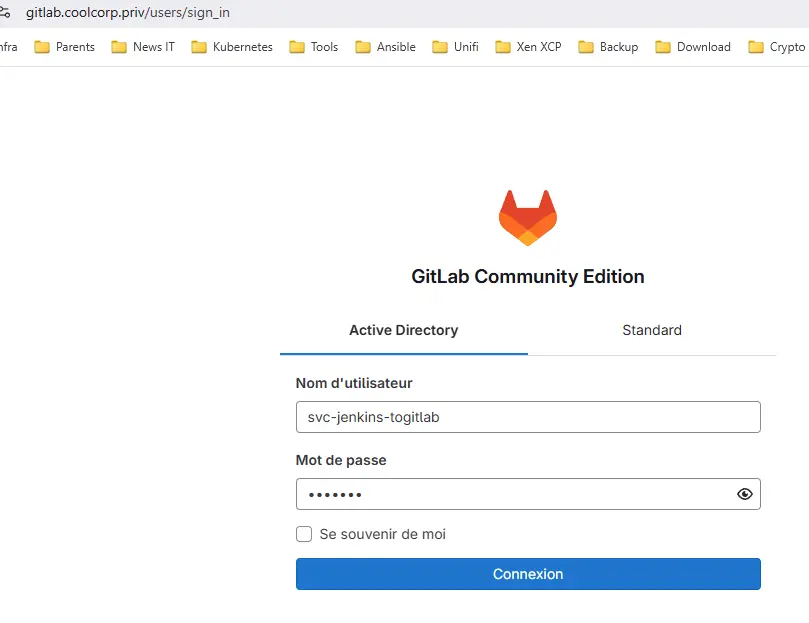This screenshot has width=809, height=623.
Task: Tick the 'Se souvenir de moi' checkbox
Action: (304, 534)
